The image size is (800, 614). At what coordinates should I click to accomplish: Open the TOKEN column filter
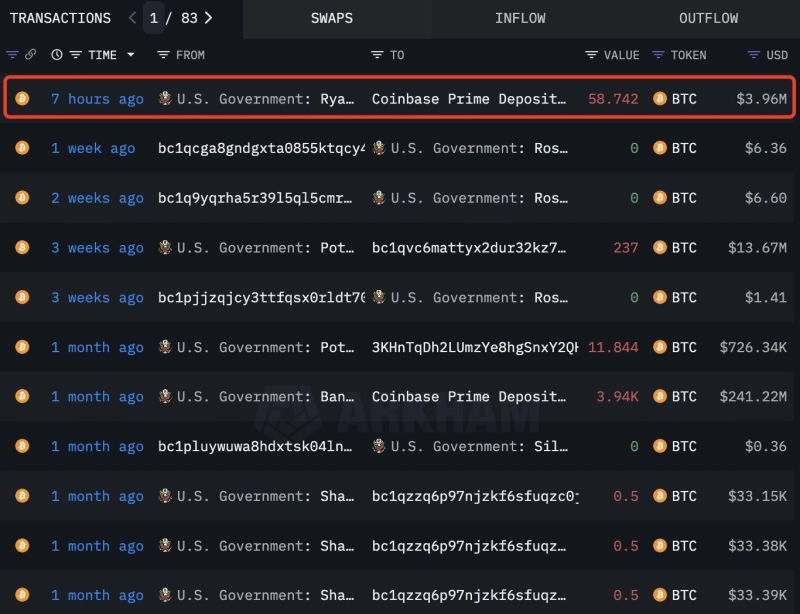coord(658,55)
